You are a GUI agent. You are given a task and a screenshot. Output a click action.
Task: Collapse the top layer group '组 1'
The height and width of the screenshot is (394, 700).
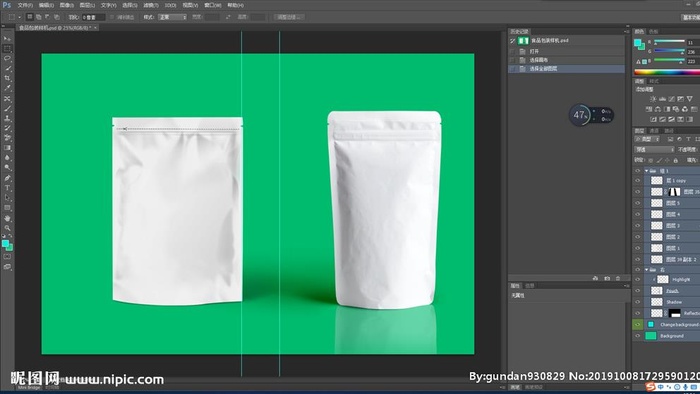coord(646,171)
